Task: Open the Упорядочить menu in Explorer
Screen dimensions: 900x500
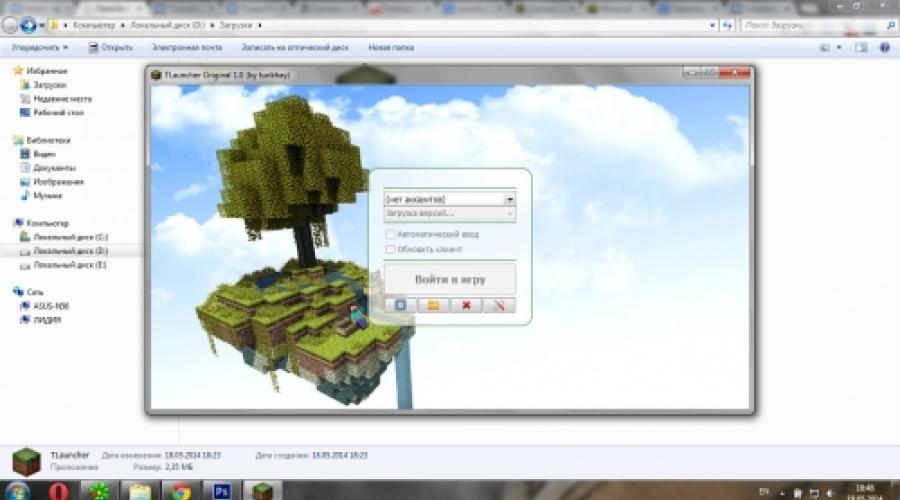Action: tap(40, 48)
